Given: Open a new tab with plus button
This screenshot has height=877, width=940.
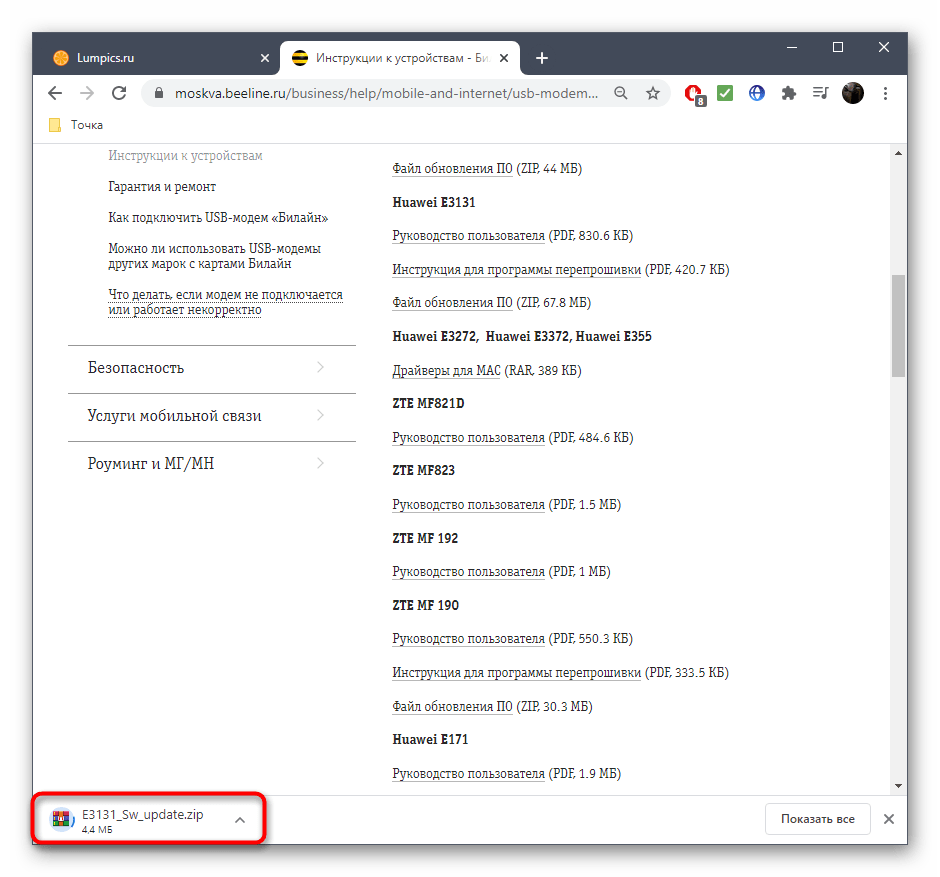Looking at the screenshot, I should 542,58.
